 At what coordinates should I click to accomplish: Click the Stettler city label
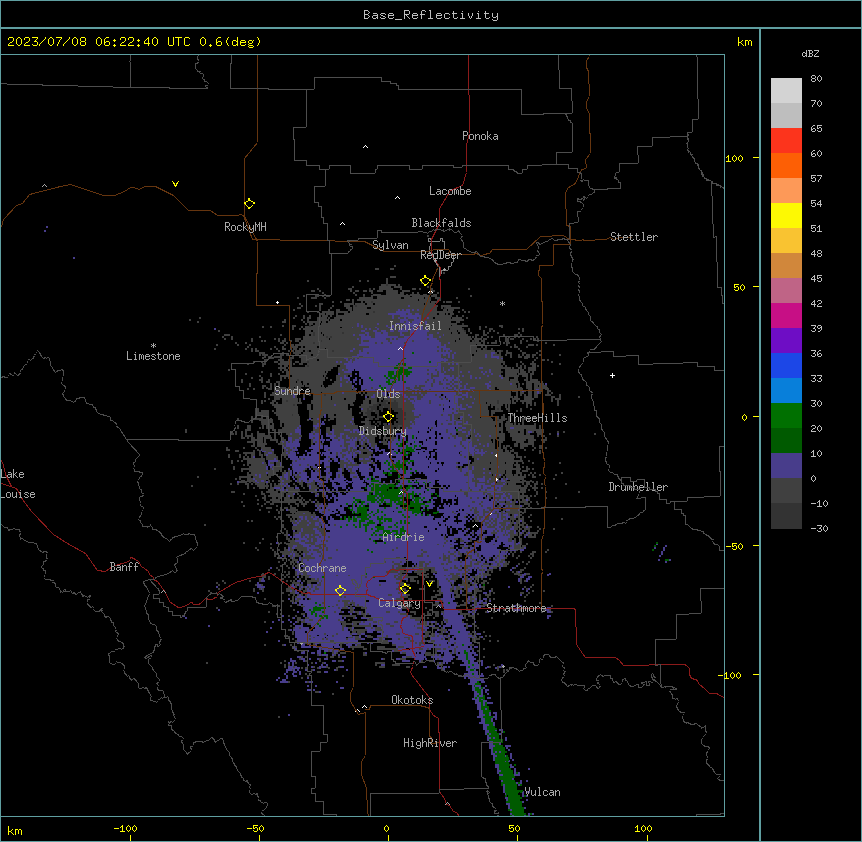[x=633, y=237]
